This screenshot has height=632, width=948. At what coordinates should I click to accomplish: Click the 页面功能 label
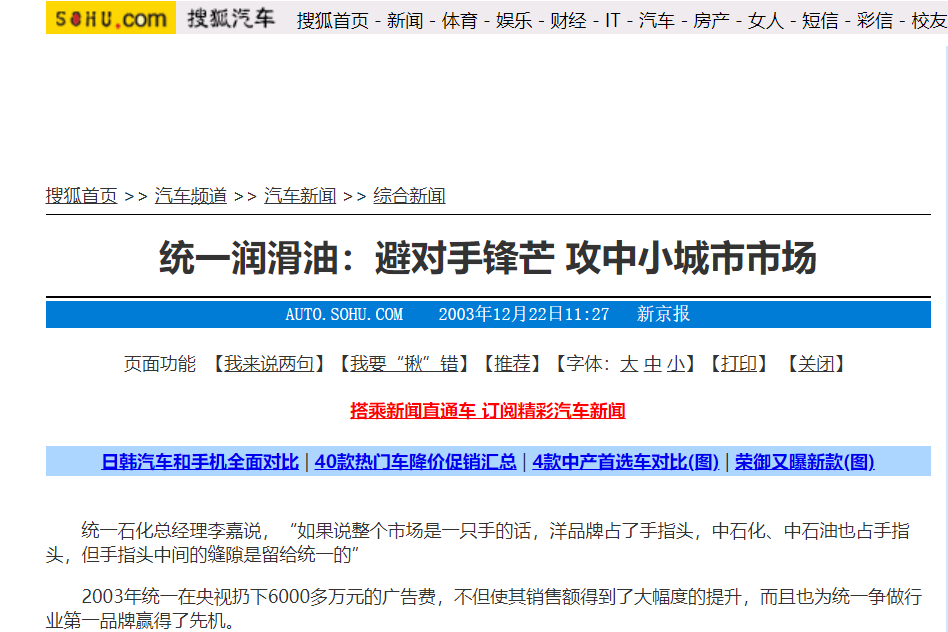click(160, 364)
